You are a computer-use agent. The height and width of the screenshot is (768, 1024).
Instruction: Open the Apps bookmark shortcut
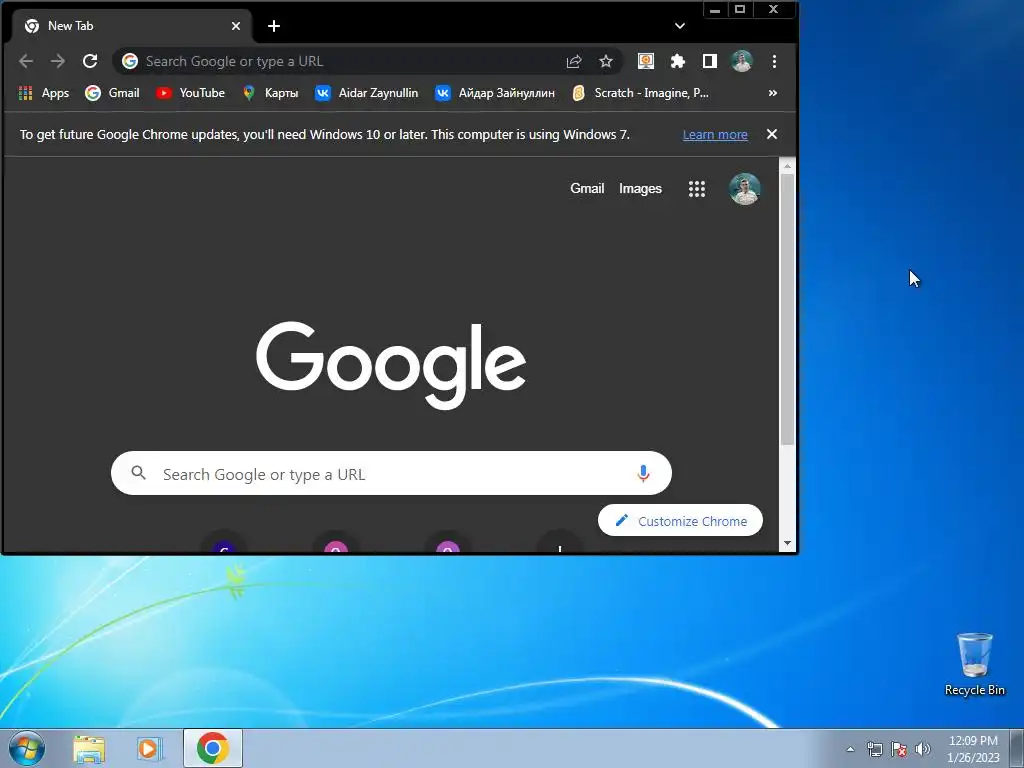[x=44, y=93]
